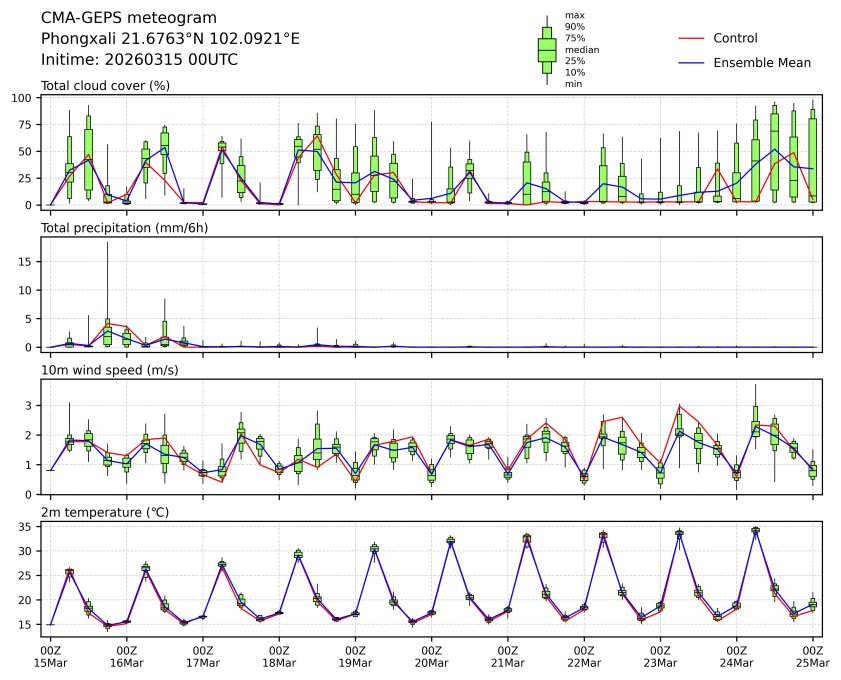
Task: Select the Ensemble Mean legend label
Action: (761, 62)
